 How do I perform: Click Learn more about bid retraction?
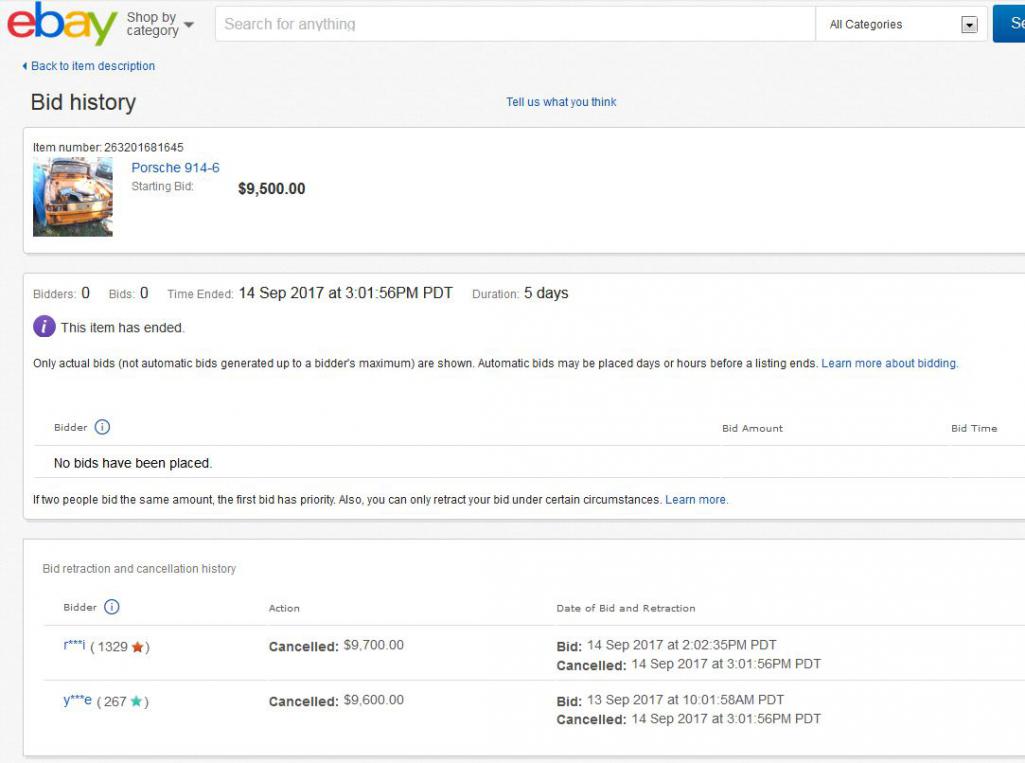696,500
